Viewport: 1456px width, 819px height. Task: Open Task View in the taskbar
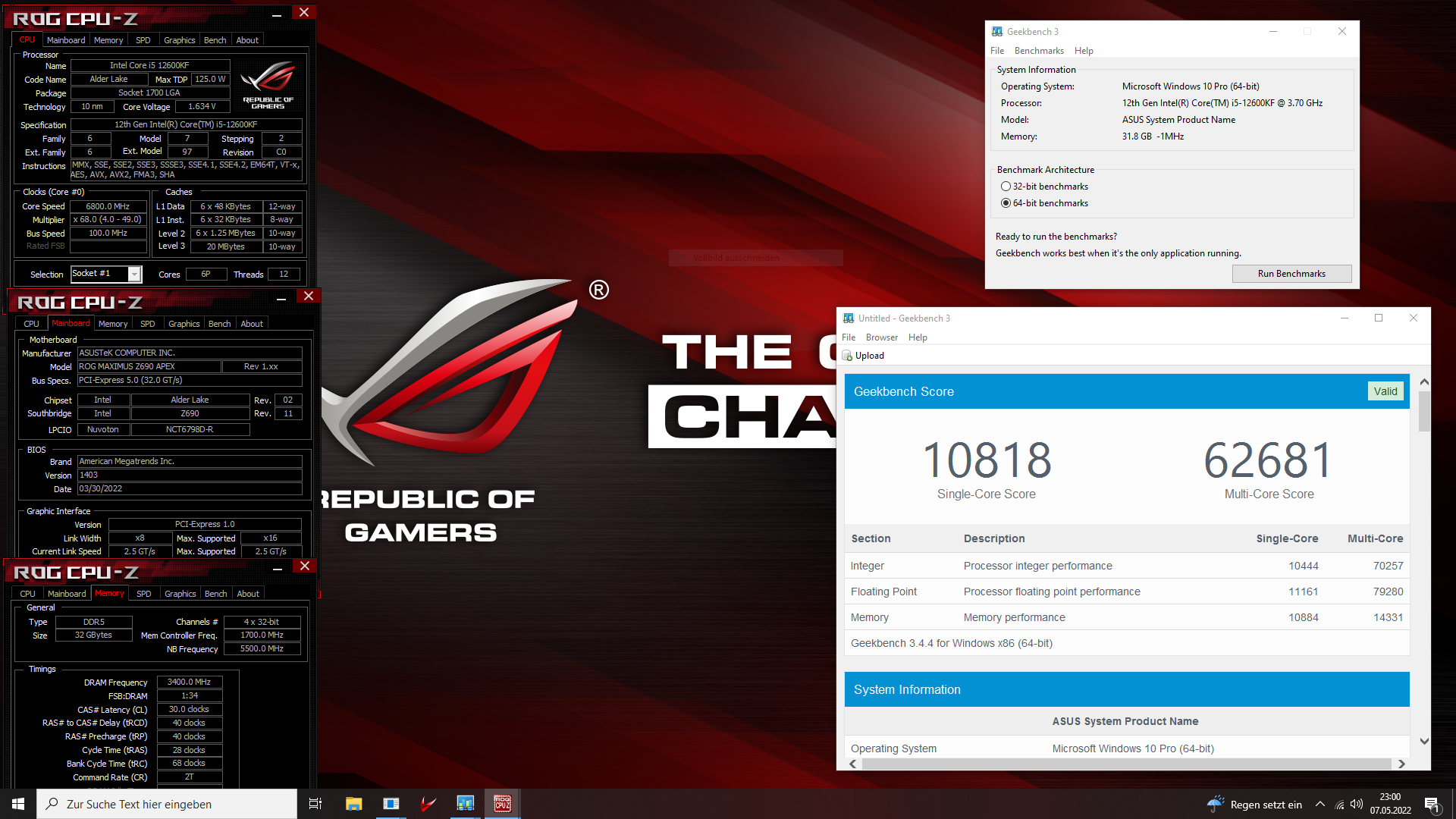coord(315,804)
